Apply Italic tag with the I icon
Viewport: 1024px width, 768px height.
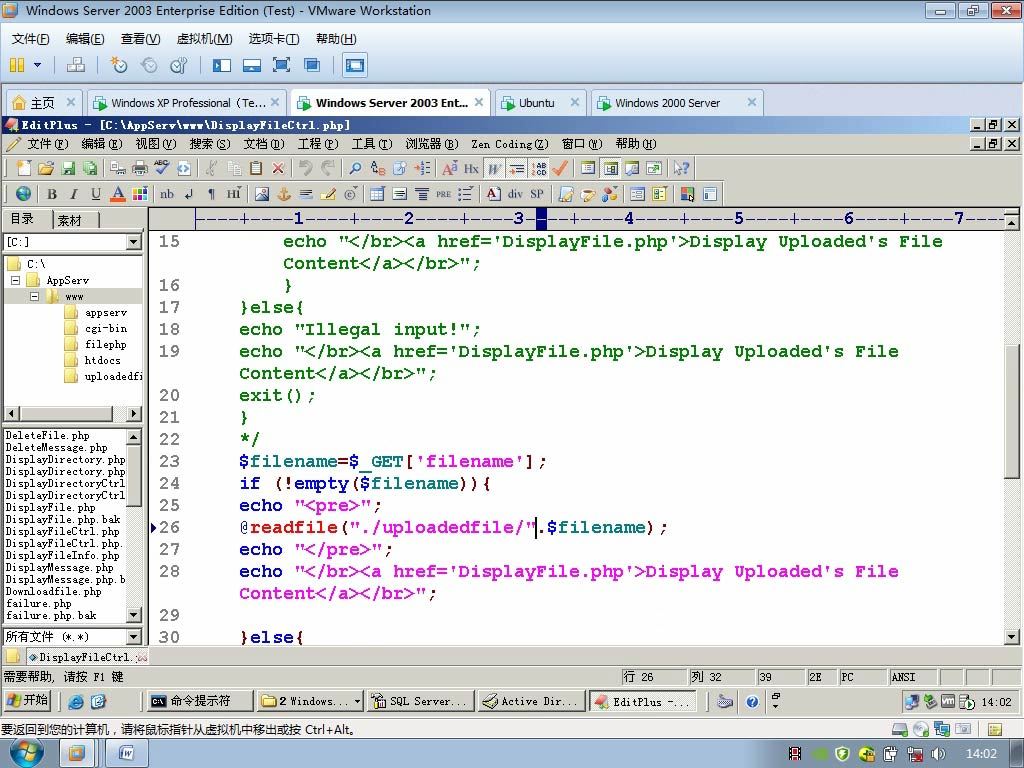(x=74, y=194)
